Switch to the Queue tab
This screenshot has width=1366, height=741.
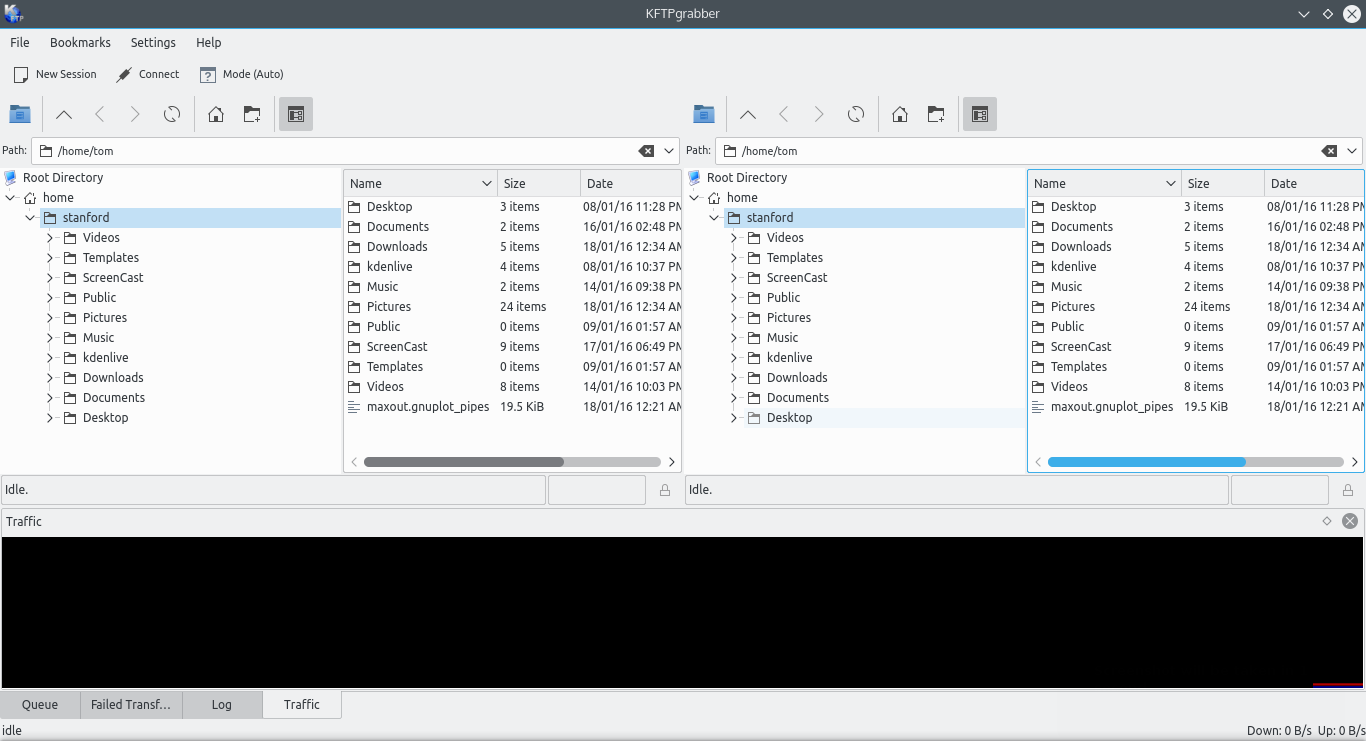point(40,705)
